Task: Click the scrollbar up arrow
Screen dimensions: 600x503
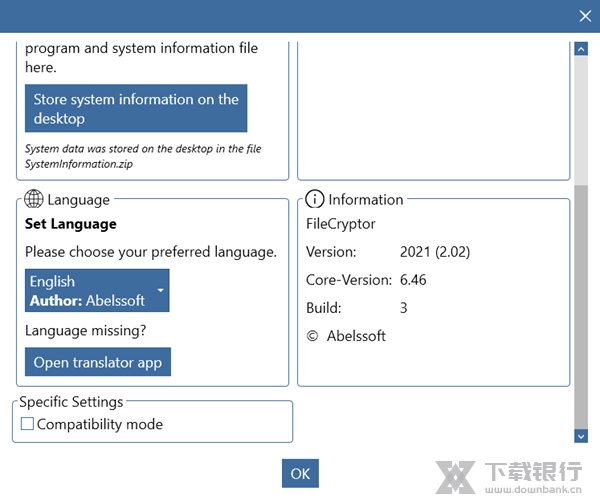Action: pyautogui.click(x=581, y=49)
